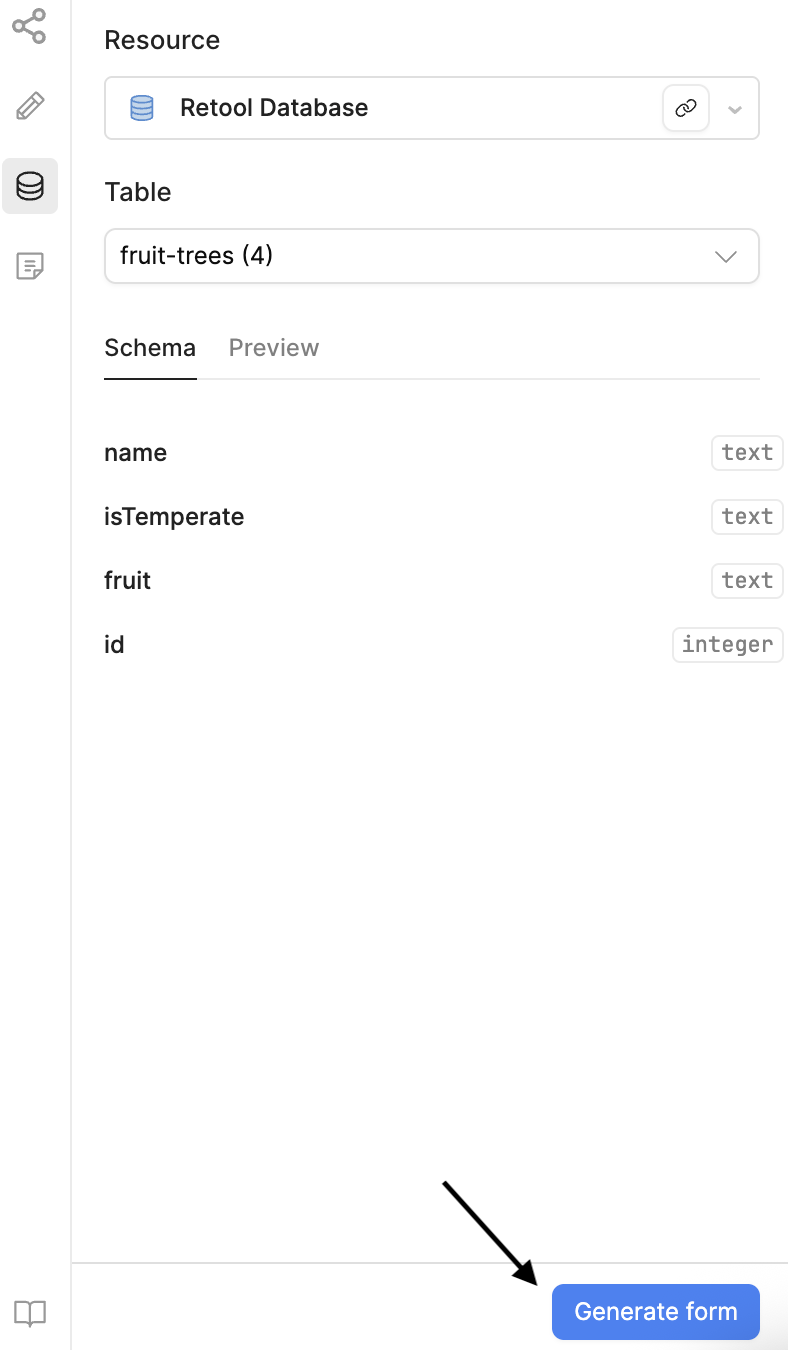Select the isTemperate schema field
Viewport: 788px width, 1350px height.
click(x=174, y=517)
